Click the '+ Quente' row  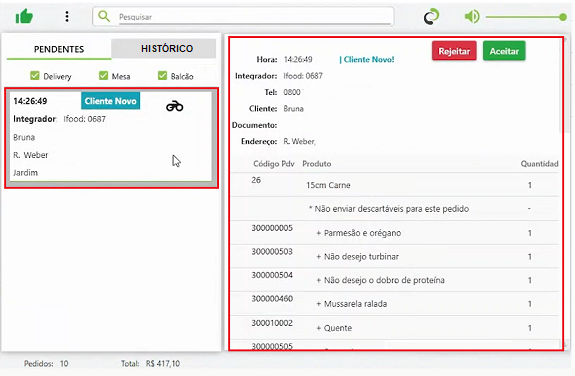click(x=395, y=328)
